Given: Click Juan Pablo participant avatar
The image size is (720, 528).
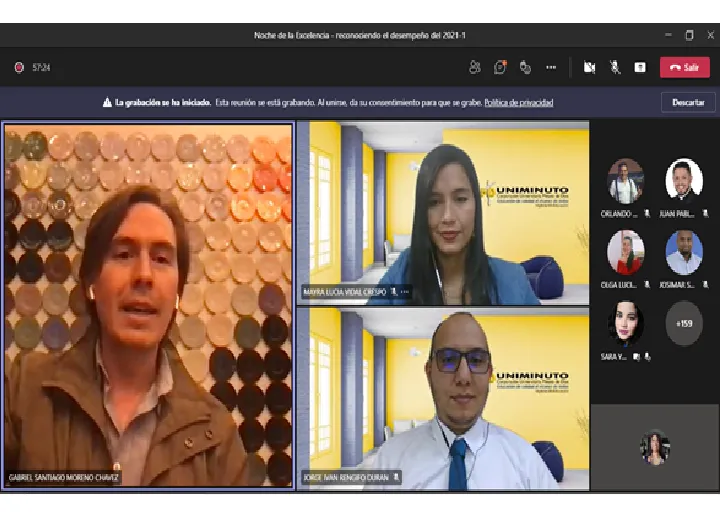Looking at the screenshot, I should tap(684, 180).
